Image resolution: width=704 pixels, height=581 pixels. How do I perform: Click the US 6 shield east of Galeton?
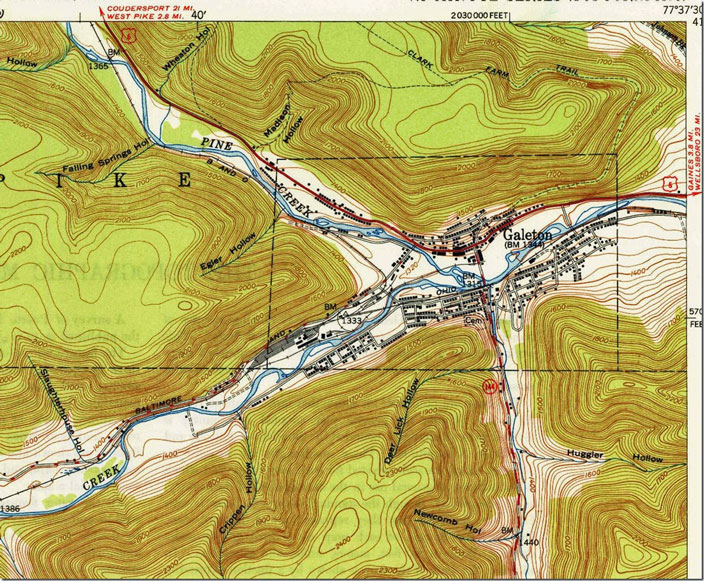click(666, 180)
